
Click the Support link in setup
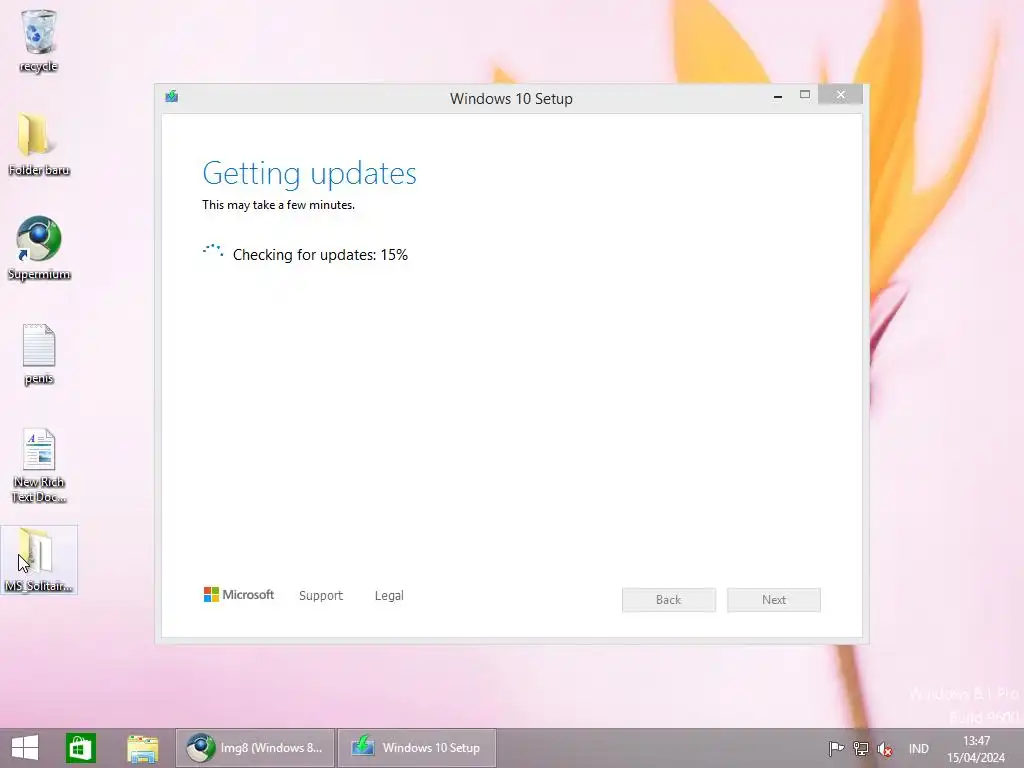tap(321, 596)
